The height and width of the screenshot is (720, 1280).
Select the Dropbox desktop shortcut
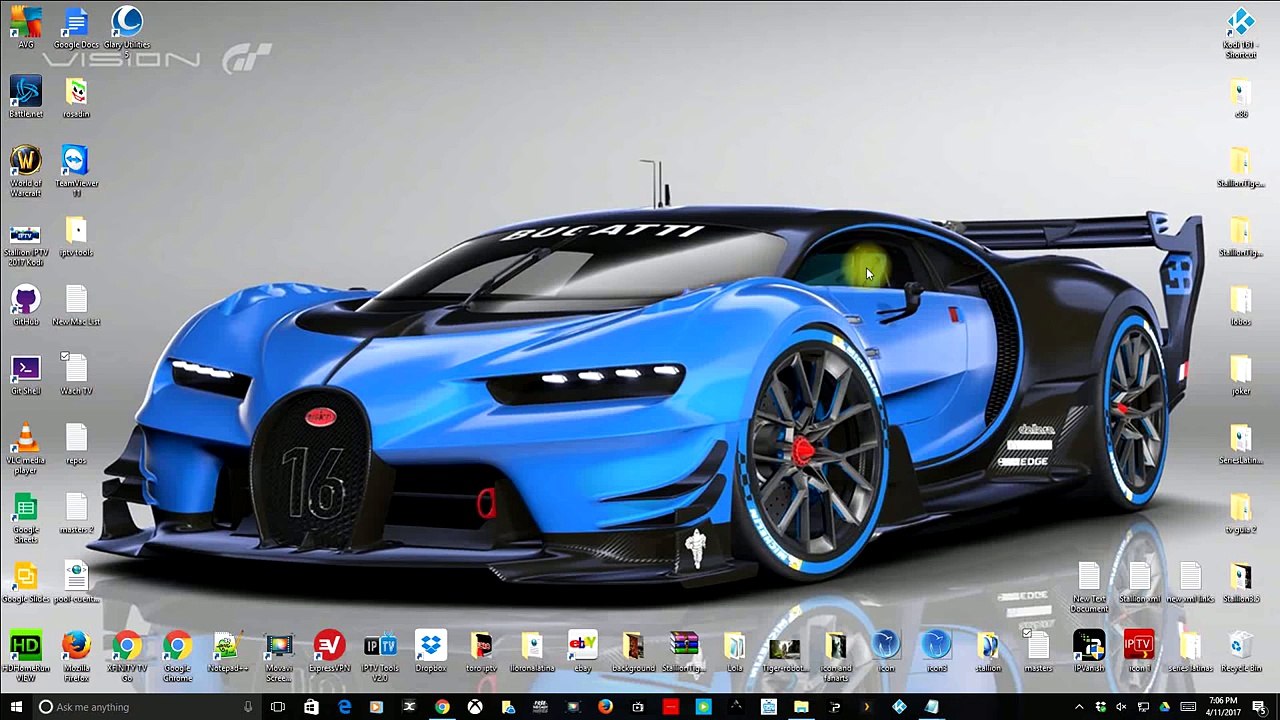coord(431,652)
